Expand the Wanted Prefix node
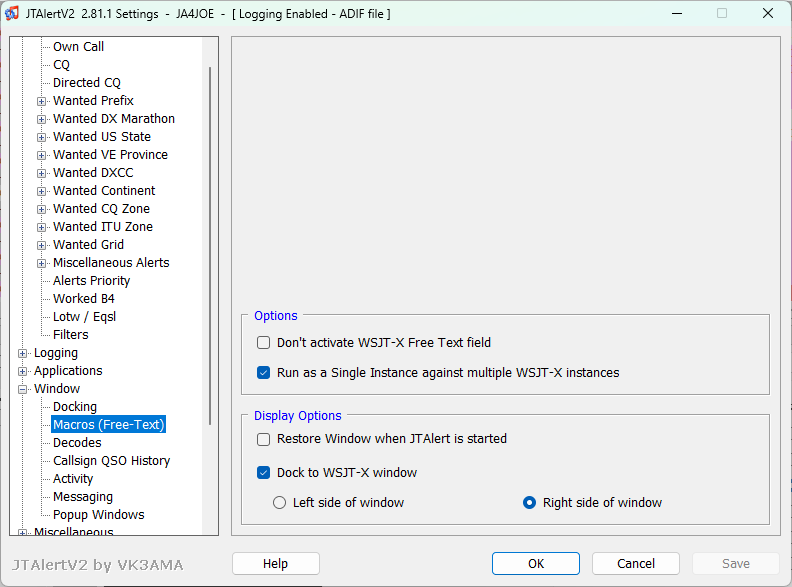792x587 pixels. [41, 101]
